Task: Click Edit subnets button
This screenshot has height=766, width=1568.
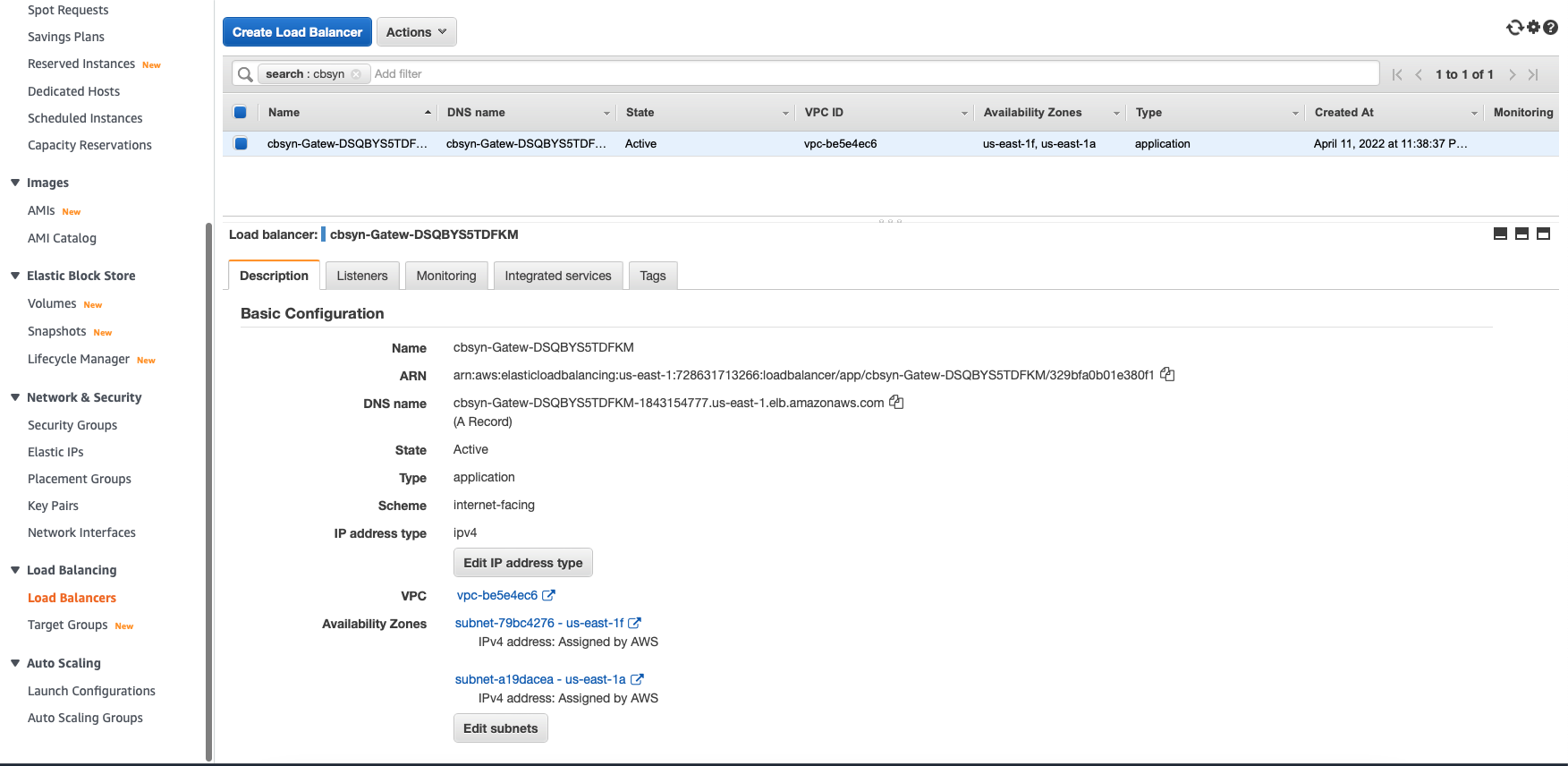Action: [501, 728]
